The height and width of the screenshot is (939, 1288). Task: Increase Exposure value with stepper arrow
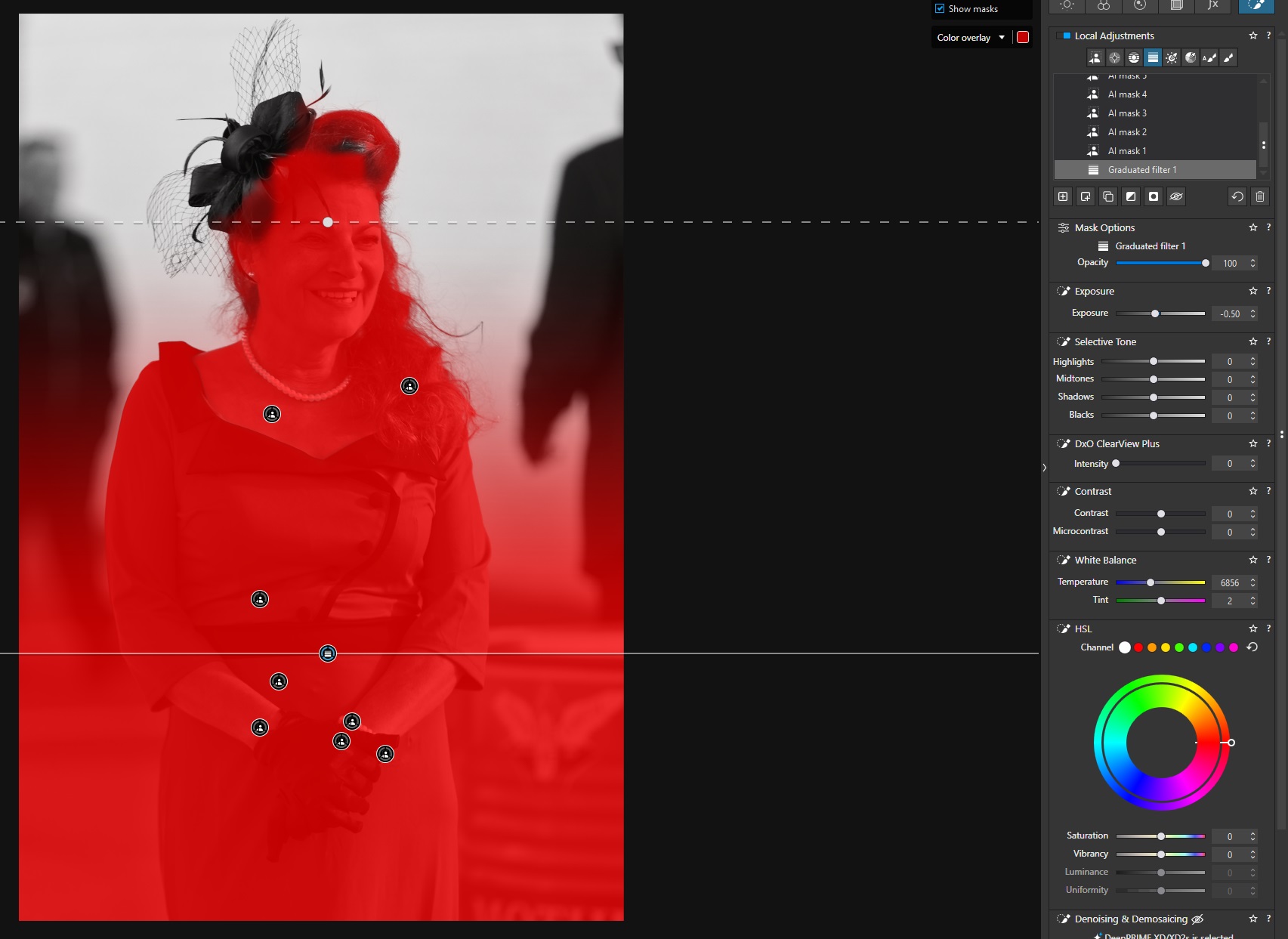pos(1253,310)
